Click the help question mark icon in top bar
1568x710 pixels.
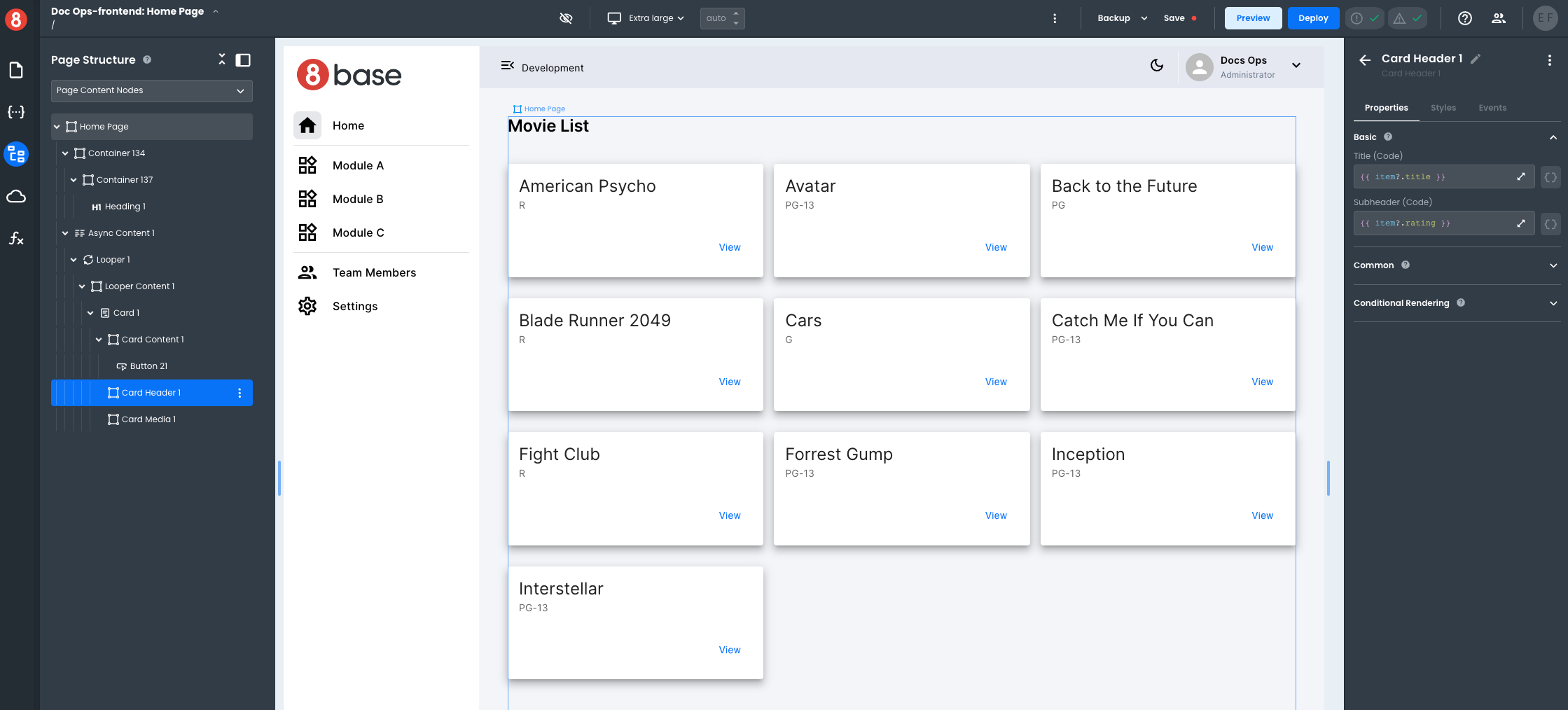pyautogui.click(x=1464, y=18)
